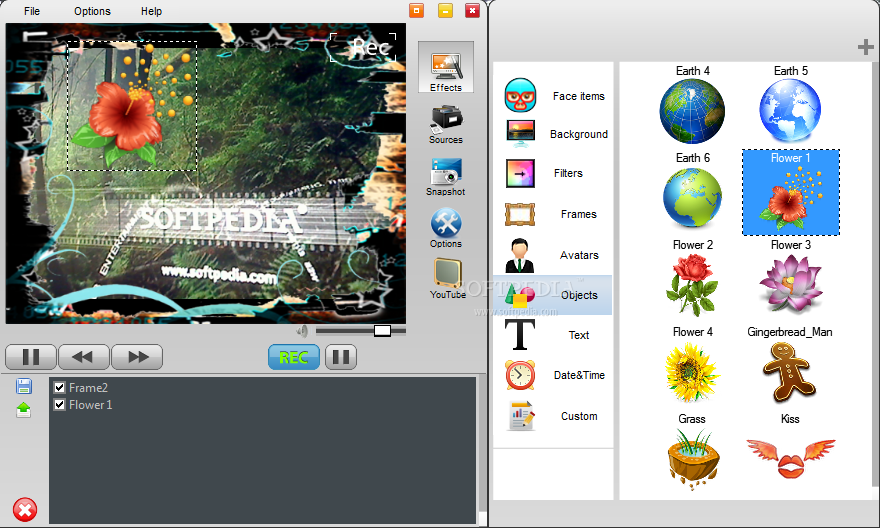Image resolution: width=880 pixels, height=528 pixels.
Task: Choose the Kiss object
Action: [790, 449]
